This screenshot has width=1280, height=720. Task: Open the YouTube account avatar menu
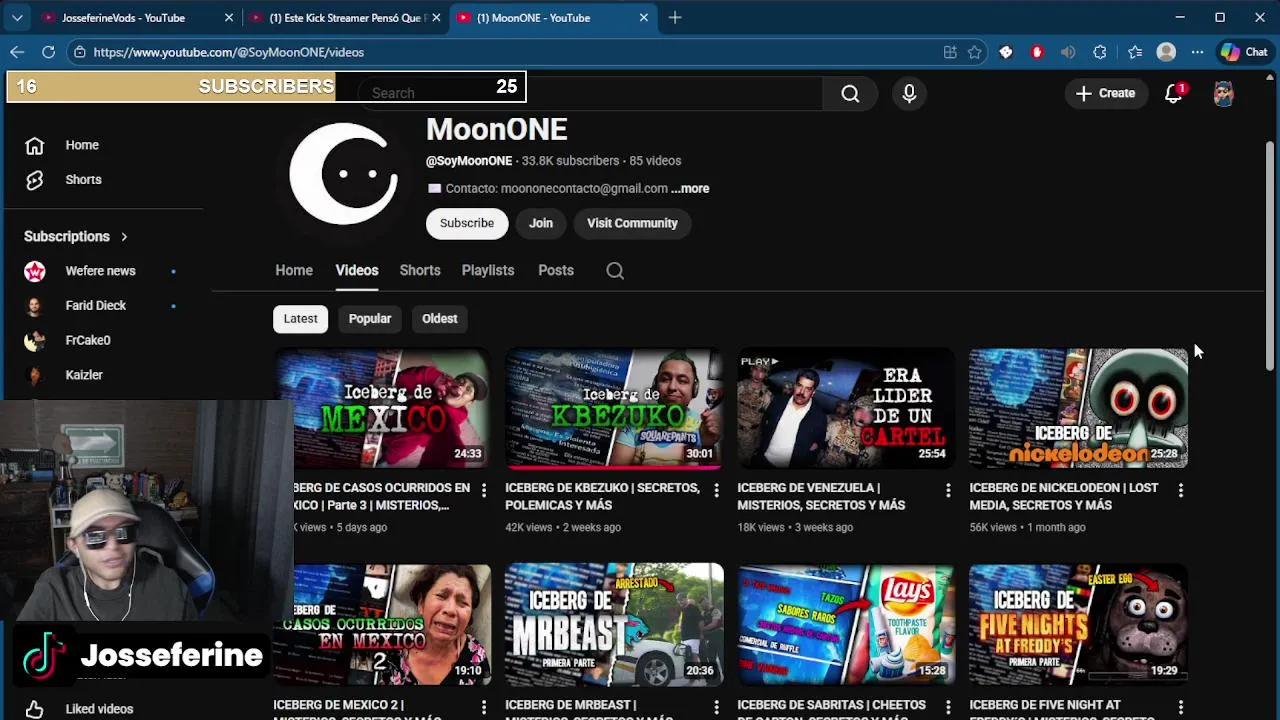1223,93
